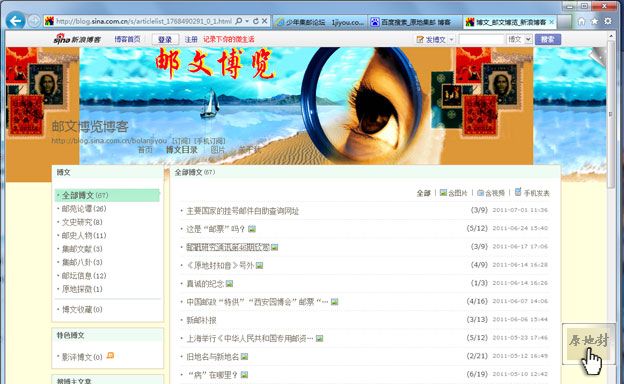Click the RSS icon beside 影评博文

(110, 355)
